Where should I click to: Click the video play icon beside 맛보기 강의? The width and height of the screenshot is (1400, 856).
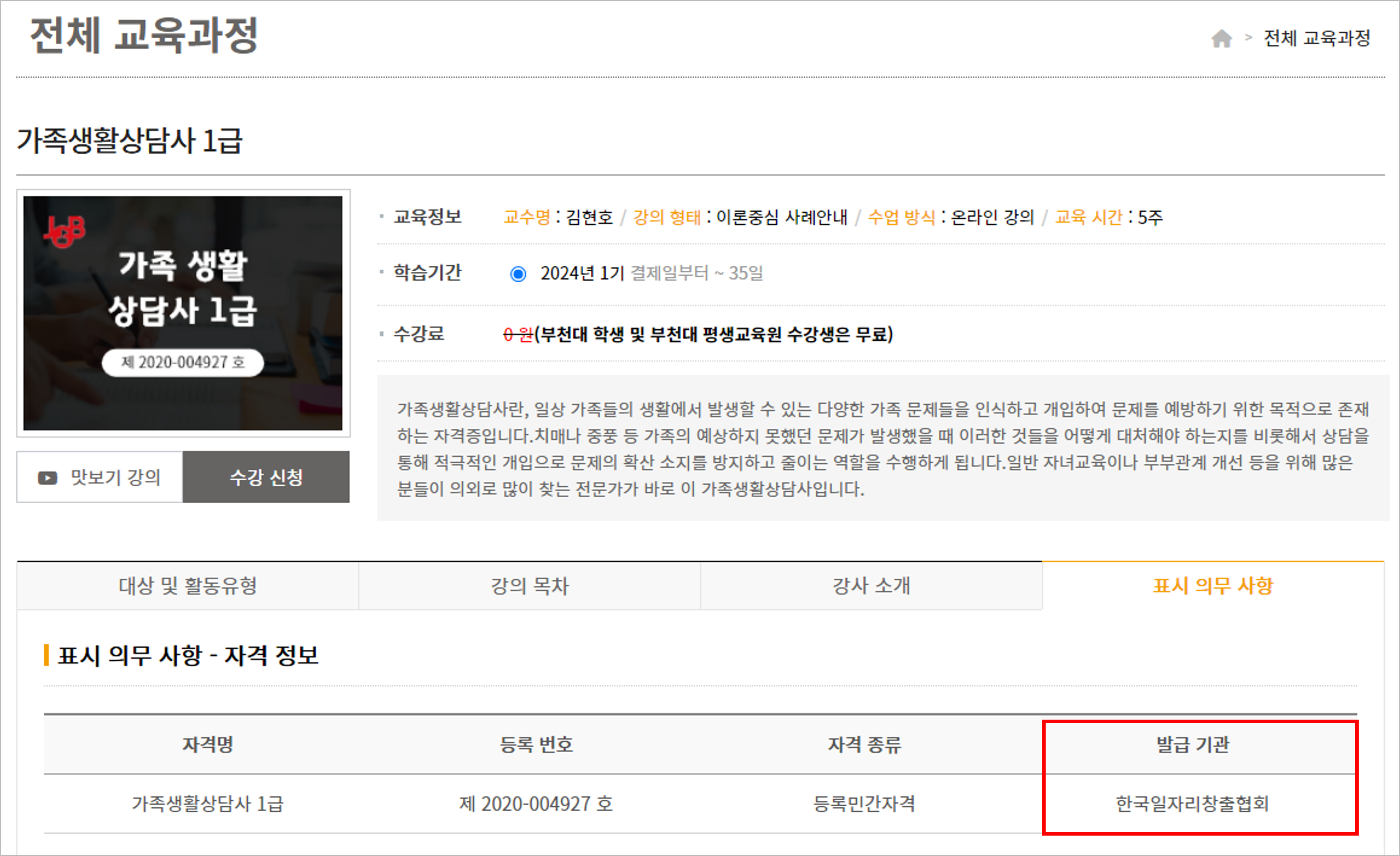click(x=48, y=478)
